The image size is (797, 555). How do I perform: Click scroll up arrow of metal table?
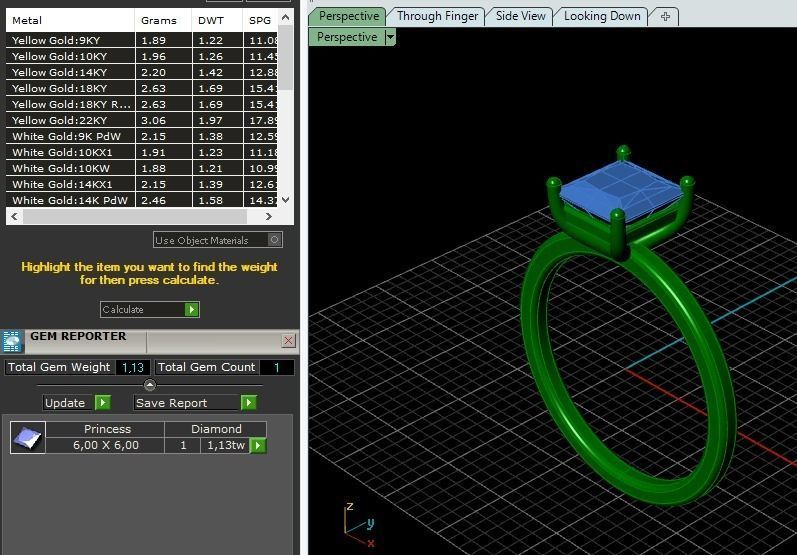(x=286, y=17)
